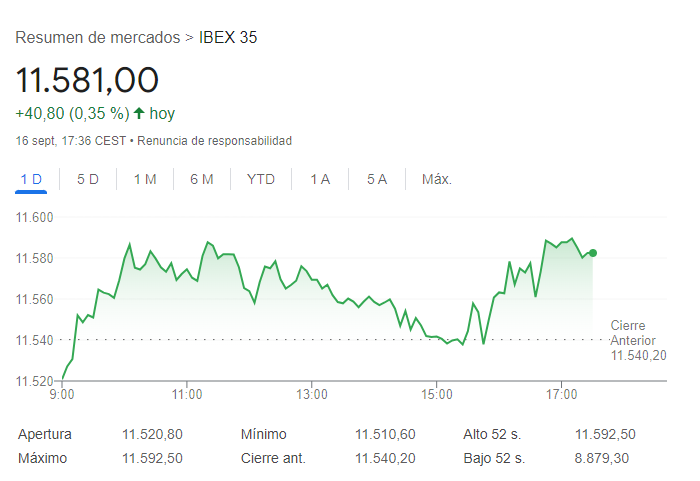Click the Apertura value 11.520,80
The width and height of the screenshot is (700, 481).
[x=152, y=434]
